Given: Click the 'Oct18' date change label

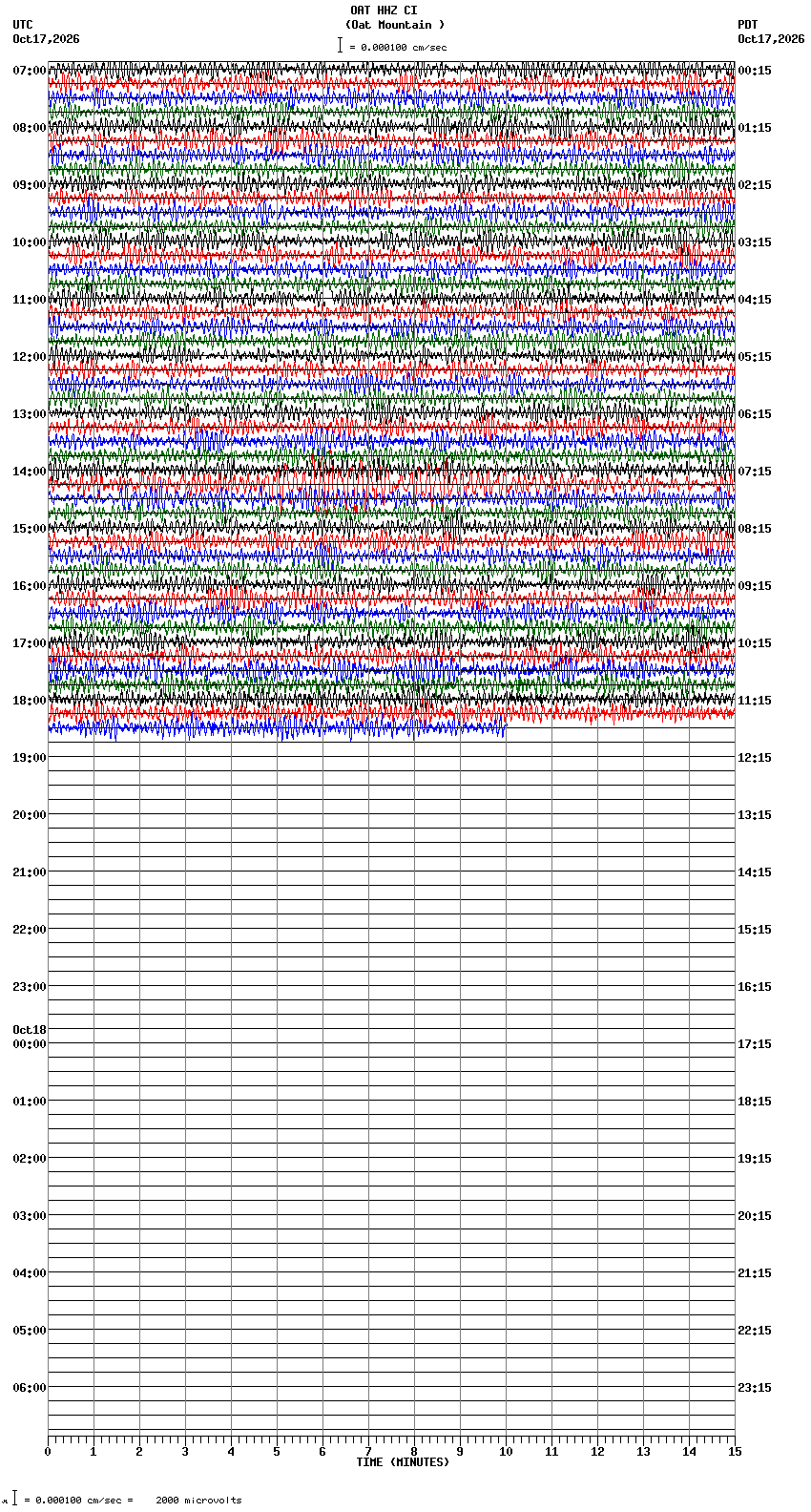Looking at the screenshot, I should (x=30, y=1030).
